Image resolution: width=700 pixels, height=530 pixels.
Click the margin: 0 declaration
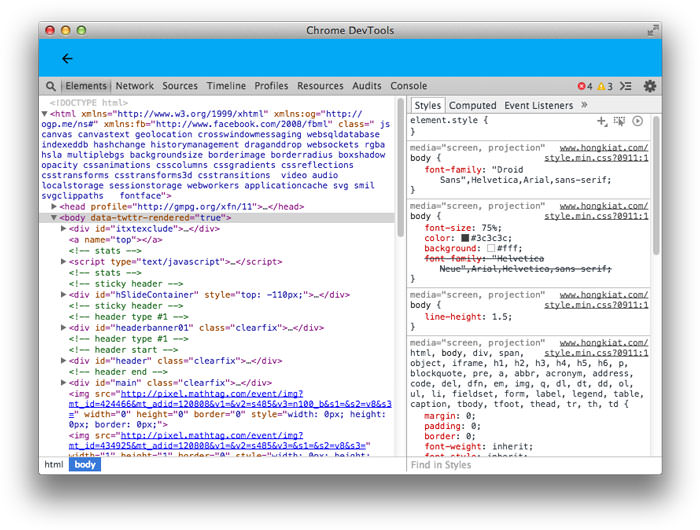point(450,416)
